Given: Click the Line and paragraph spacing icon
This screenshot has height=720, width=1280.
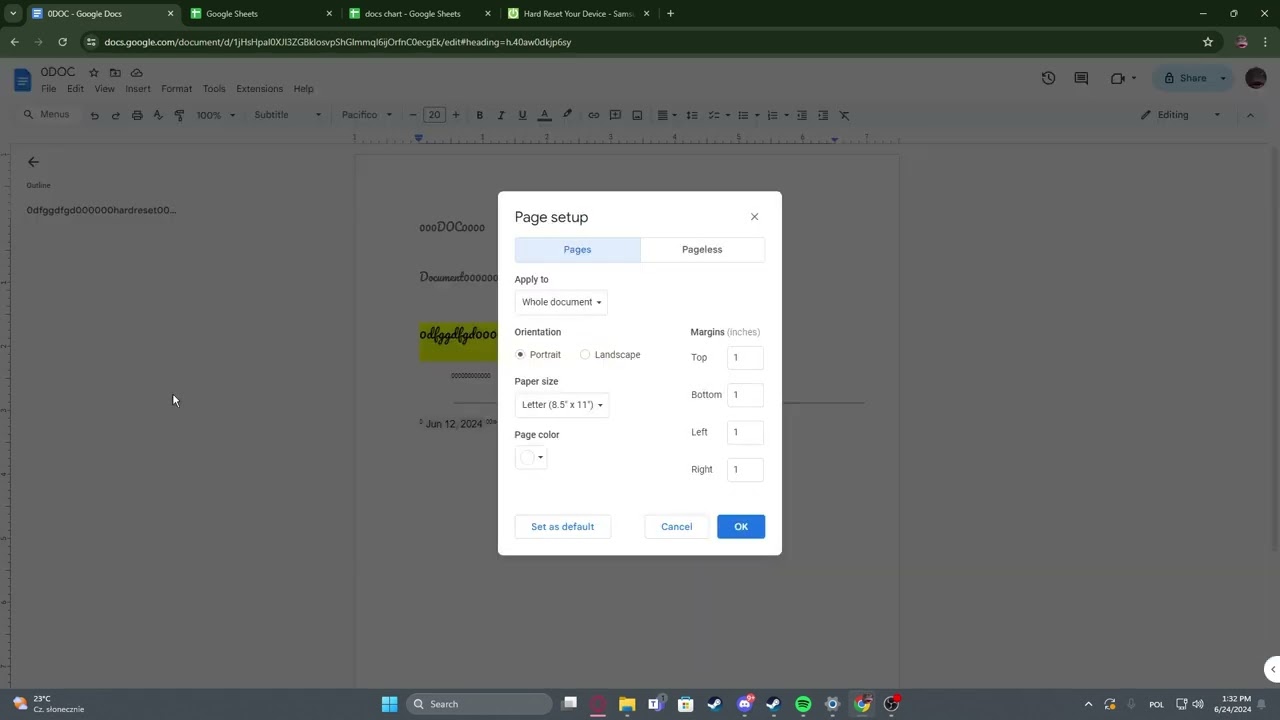Looking at the screenshot, I should (691, 115).
